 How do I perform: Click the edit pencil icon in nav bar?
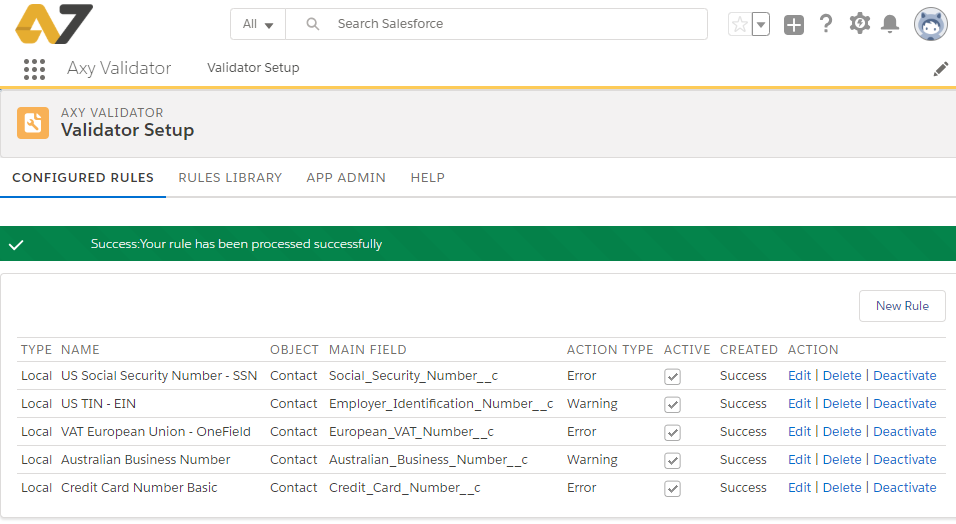941,69
